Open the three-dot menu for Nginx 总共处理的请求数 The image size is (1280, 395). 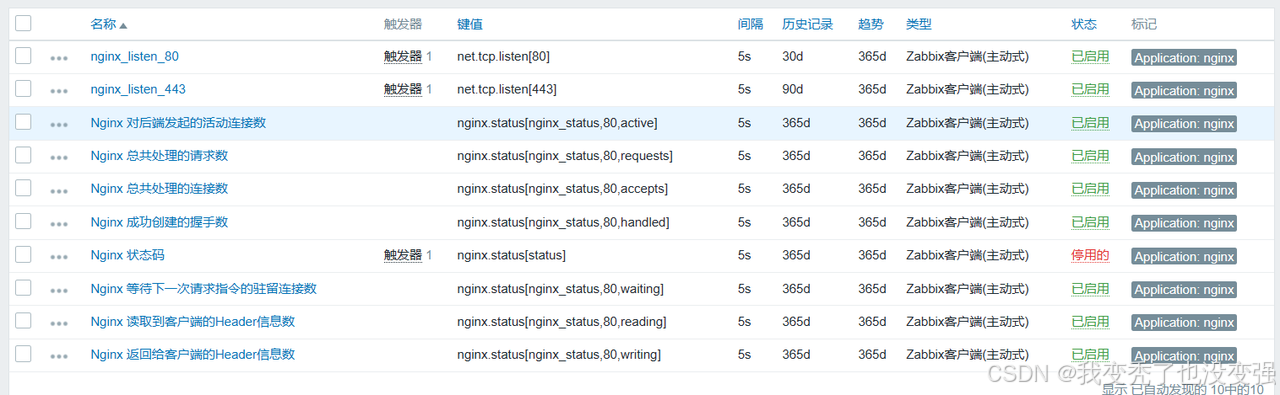click(x=59, y=157)
